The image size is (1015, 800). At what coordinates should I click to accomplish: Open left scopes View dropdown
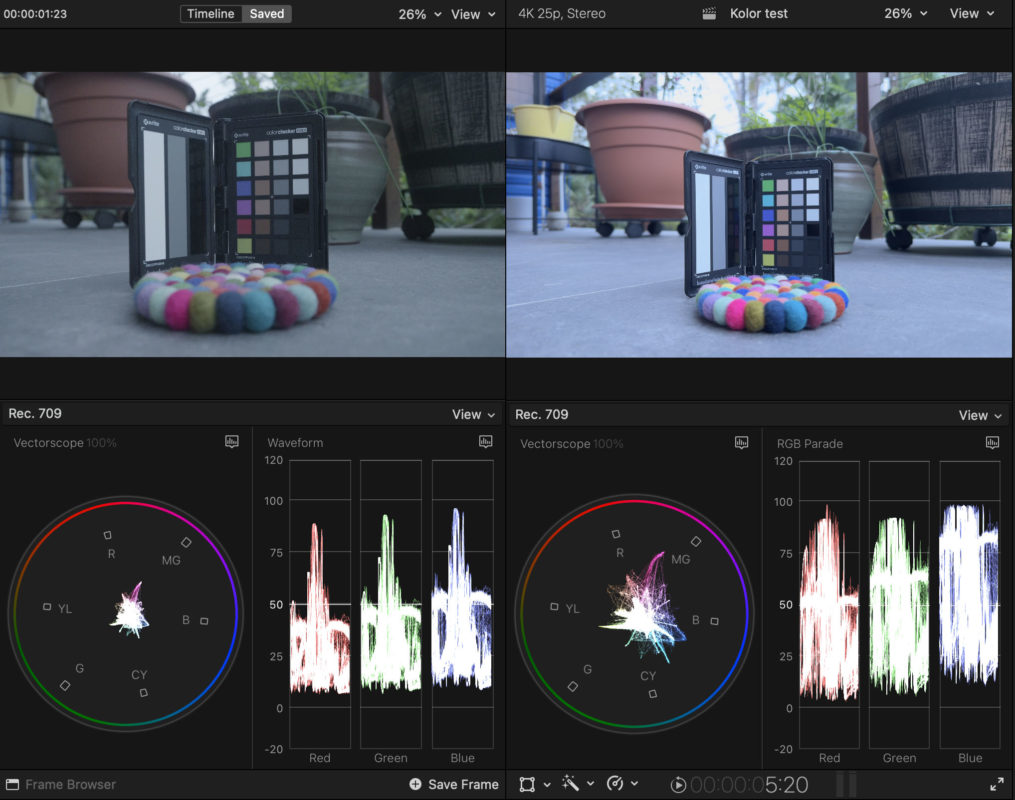[x=473, y=414]
